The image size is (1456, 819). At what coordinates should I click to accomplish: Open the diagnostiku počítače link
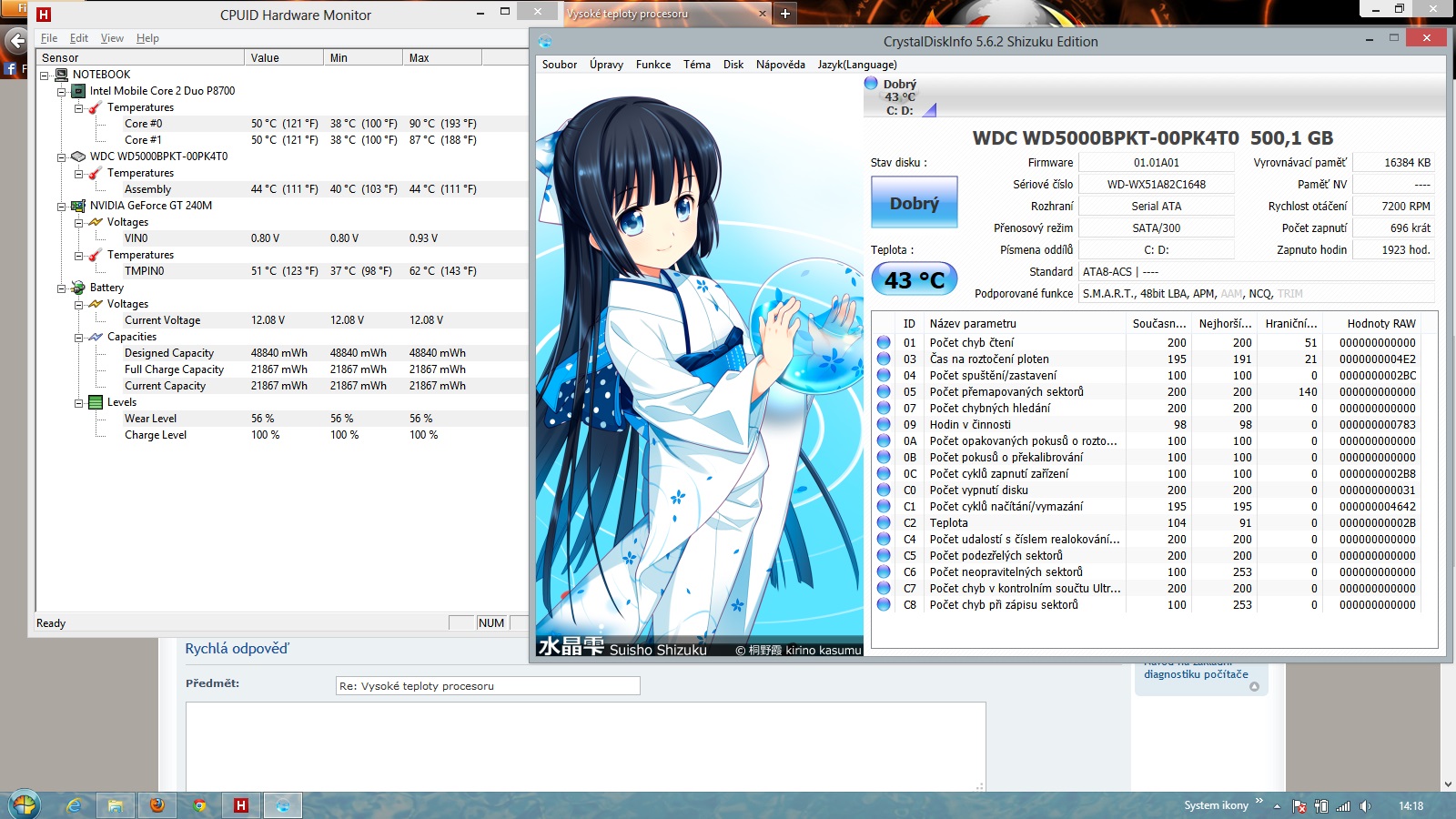pos(1196,674)
